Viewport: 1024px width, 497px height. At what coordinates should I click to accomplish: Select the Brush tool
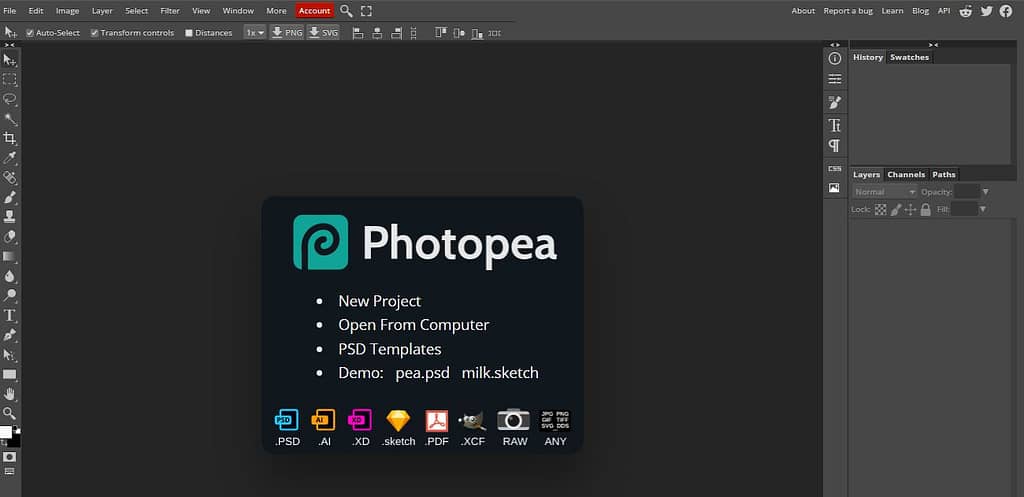coord(10,197)
